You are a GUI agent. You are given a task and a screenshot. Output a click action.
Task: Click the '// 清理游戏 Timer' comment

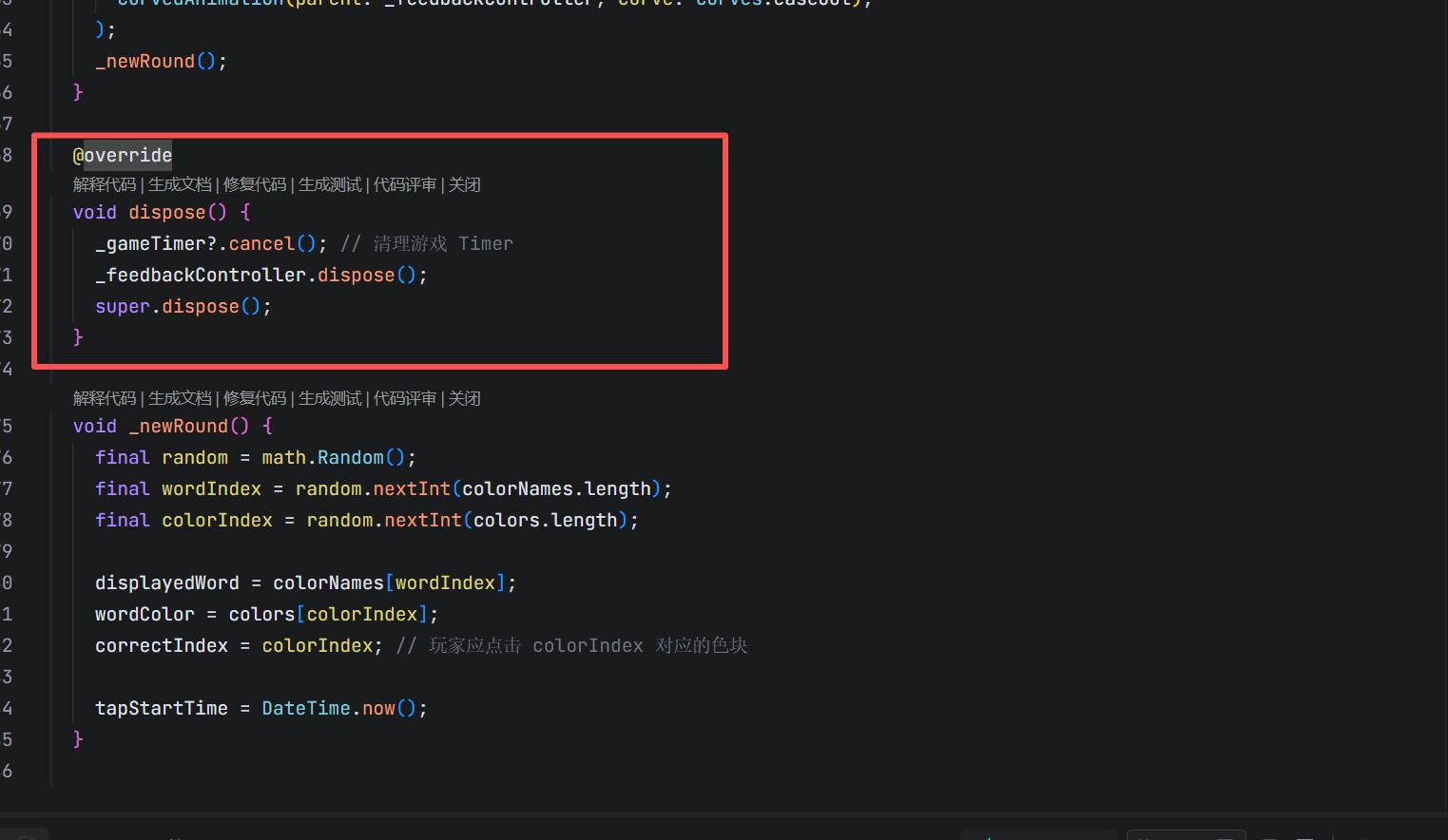[427, 243]
